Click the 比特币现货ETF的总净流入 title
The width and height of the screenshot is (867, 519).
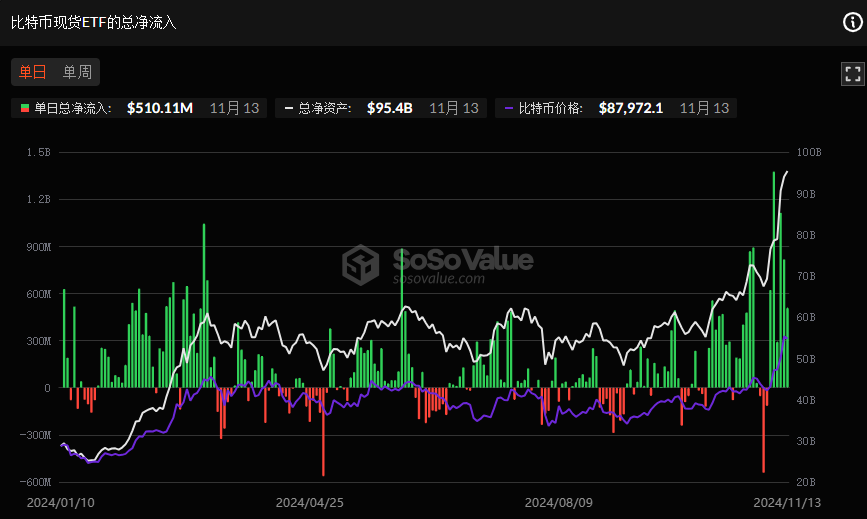click(x=94, y=22)
